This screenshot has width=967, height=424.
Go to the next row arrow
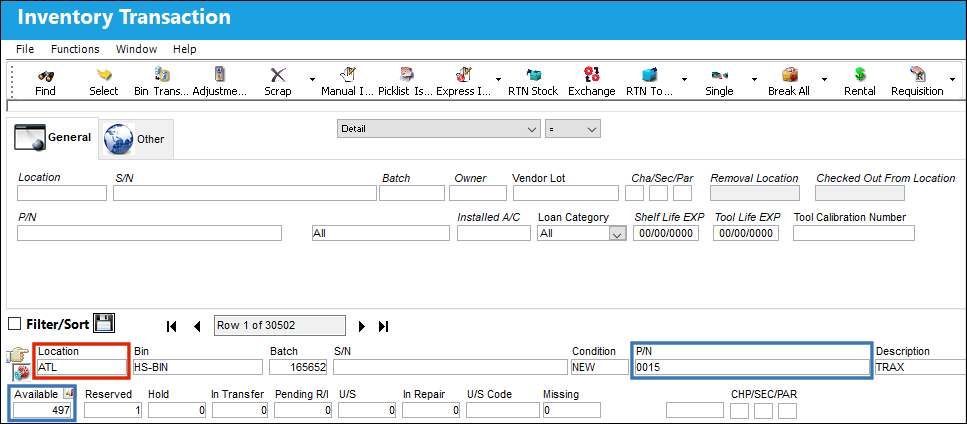363,326
